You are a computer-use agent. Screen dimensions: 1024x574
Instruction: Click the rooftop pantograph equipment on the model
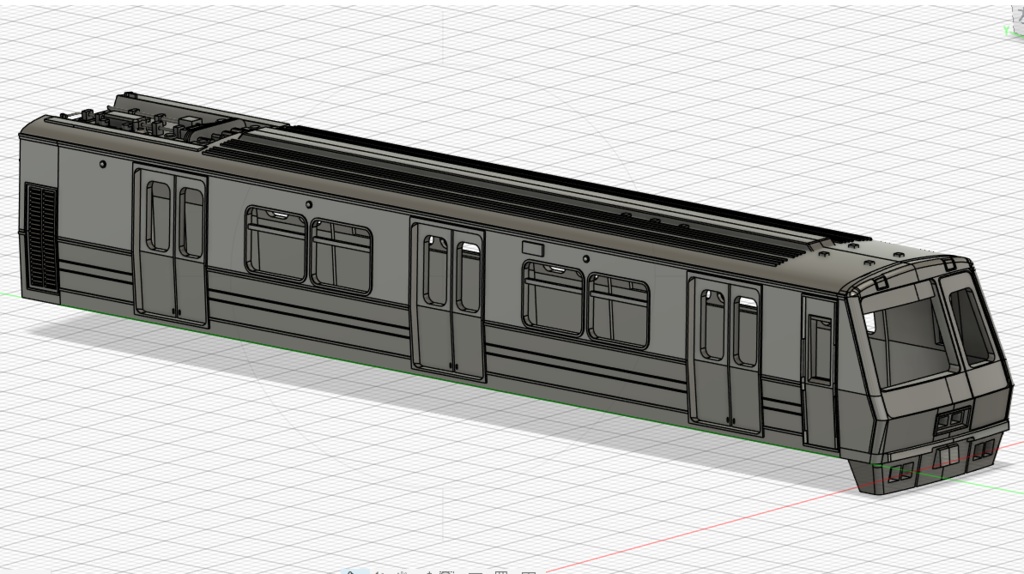[x=163, y=123]
